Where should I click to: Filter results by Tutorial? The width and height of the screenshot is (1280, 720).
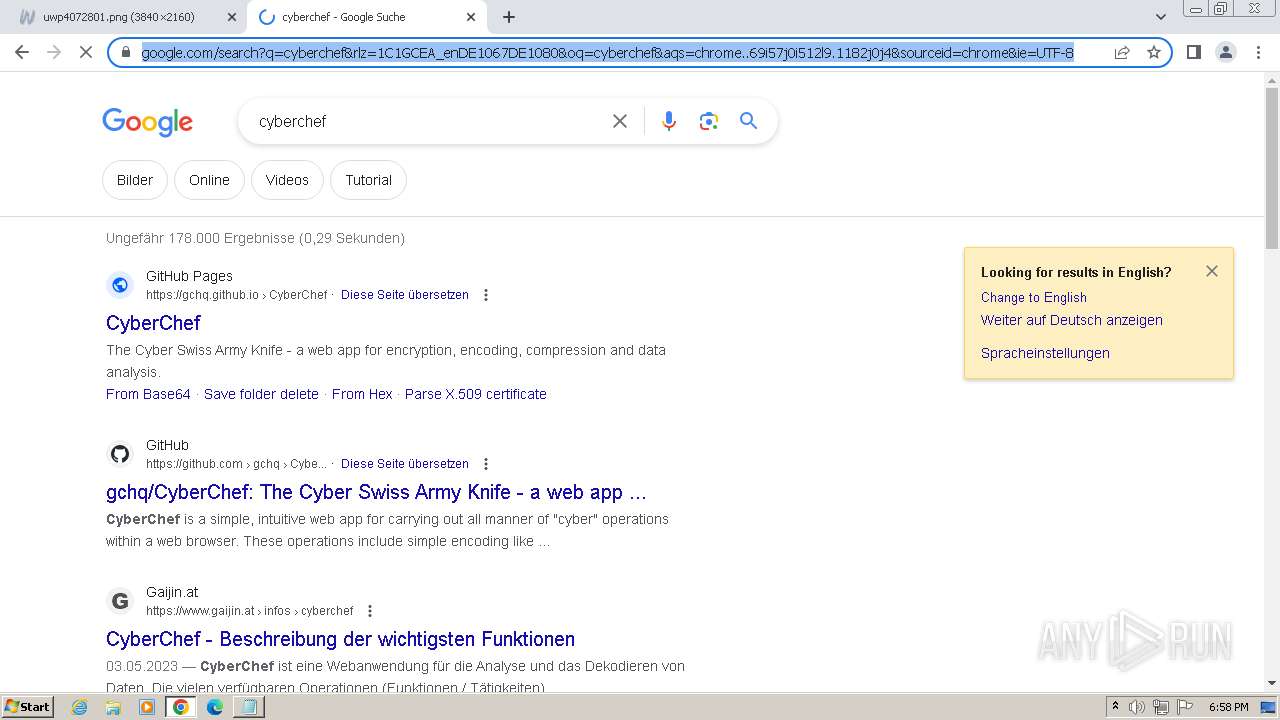[x=368, y=180]
